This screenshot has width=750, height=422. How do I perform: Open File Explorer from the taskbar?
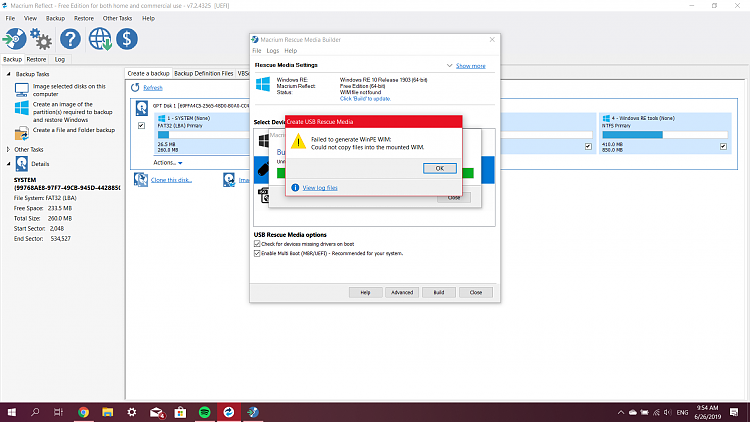[x=108, y=412]
